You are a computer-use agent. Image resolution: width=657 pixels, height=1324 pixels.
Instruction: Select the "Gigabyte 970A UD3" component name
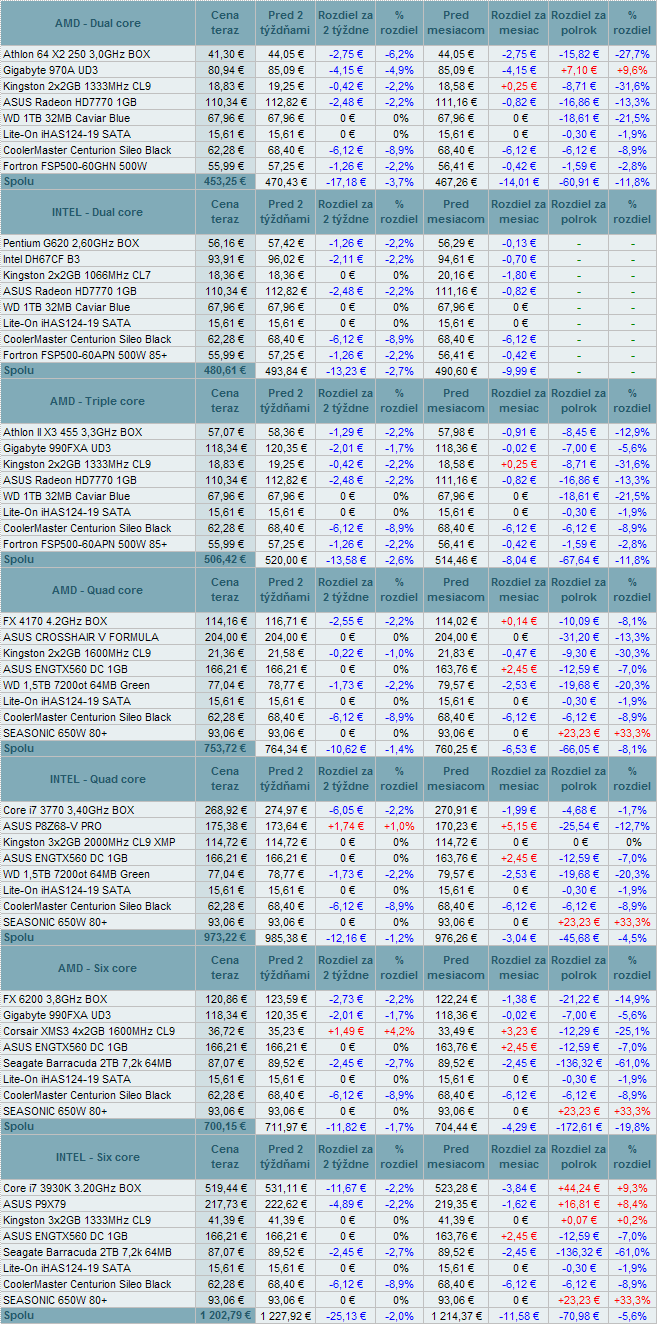[50, 70]
